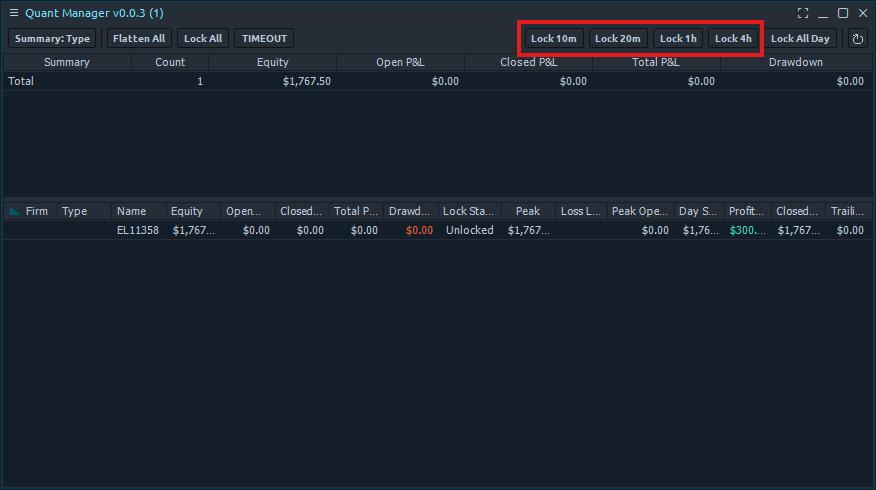Switch the Summary: Type grouping
876x490 pixels.
[x=52, y=39]
